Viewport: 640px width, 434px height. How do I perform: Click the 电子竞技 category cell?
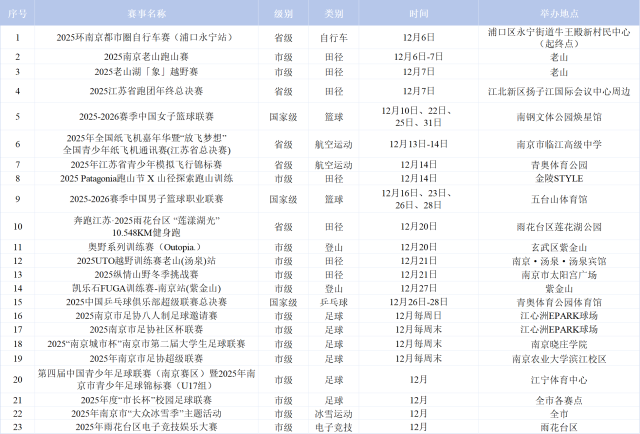pos(332,427)
